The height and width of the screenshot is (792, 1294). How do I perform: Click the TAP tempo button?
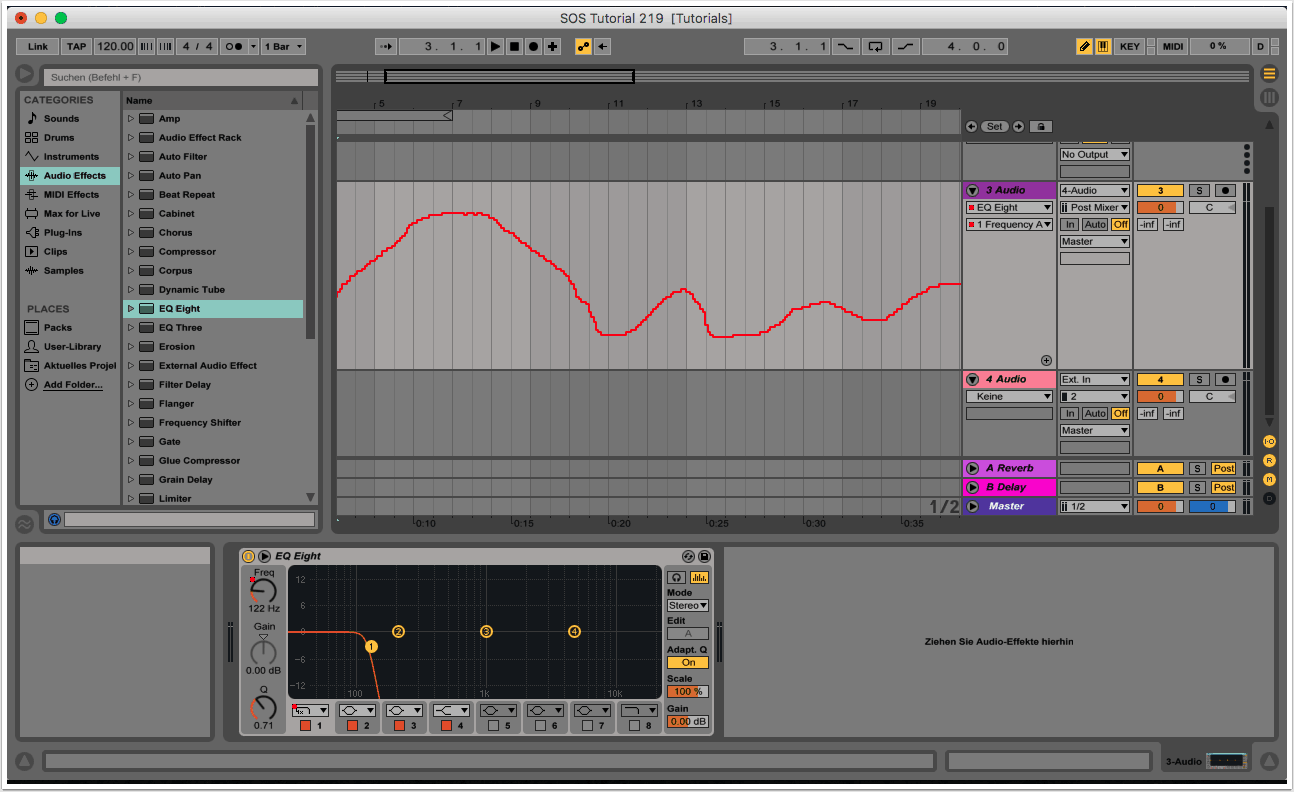click(76, 47)
